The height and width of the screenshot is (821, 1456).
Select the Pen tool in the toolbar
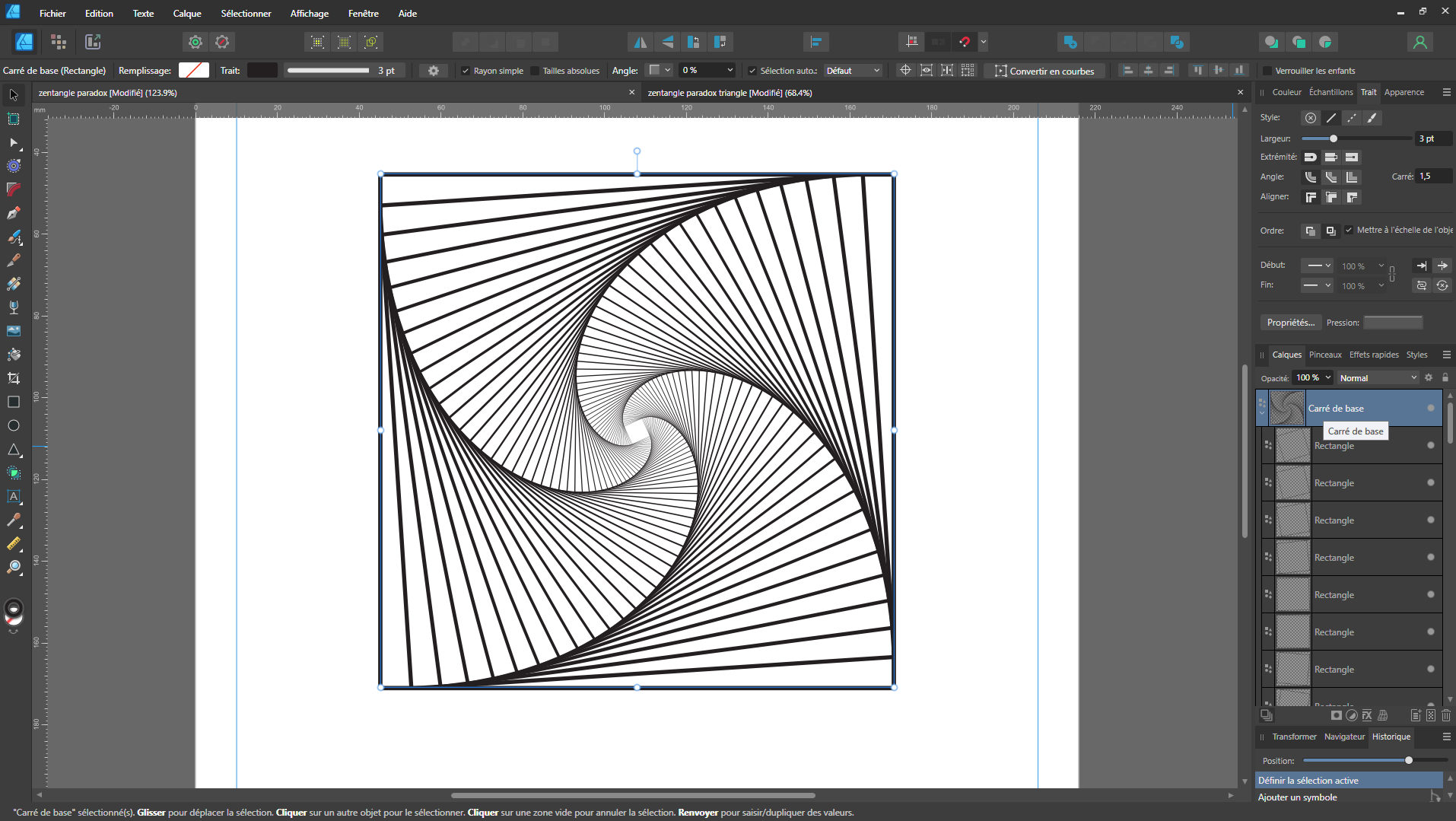tap(14, 213)
